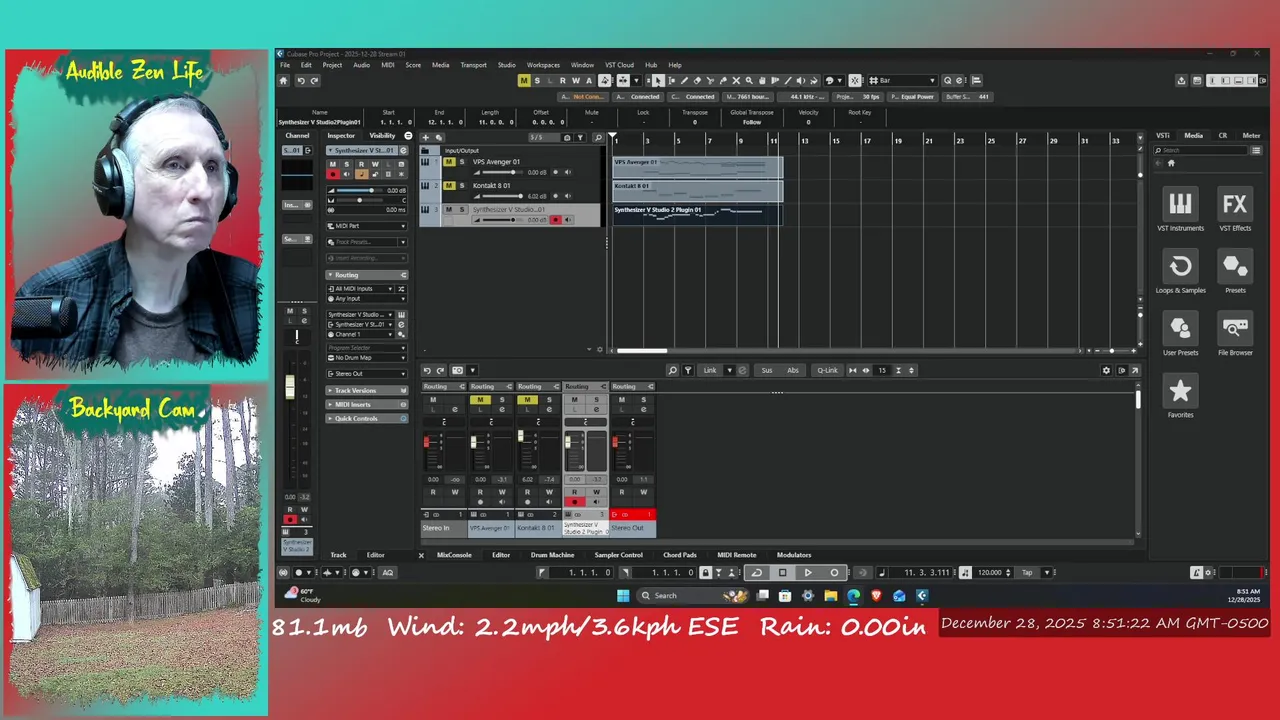This screenshot has height=720, width=1280.
Task: Click VPS Avenger 01 track volume slider
Action: [503, 172]
